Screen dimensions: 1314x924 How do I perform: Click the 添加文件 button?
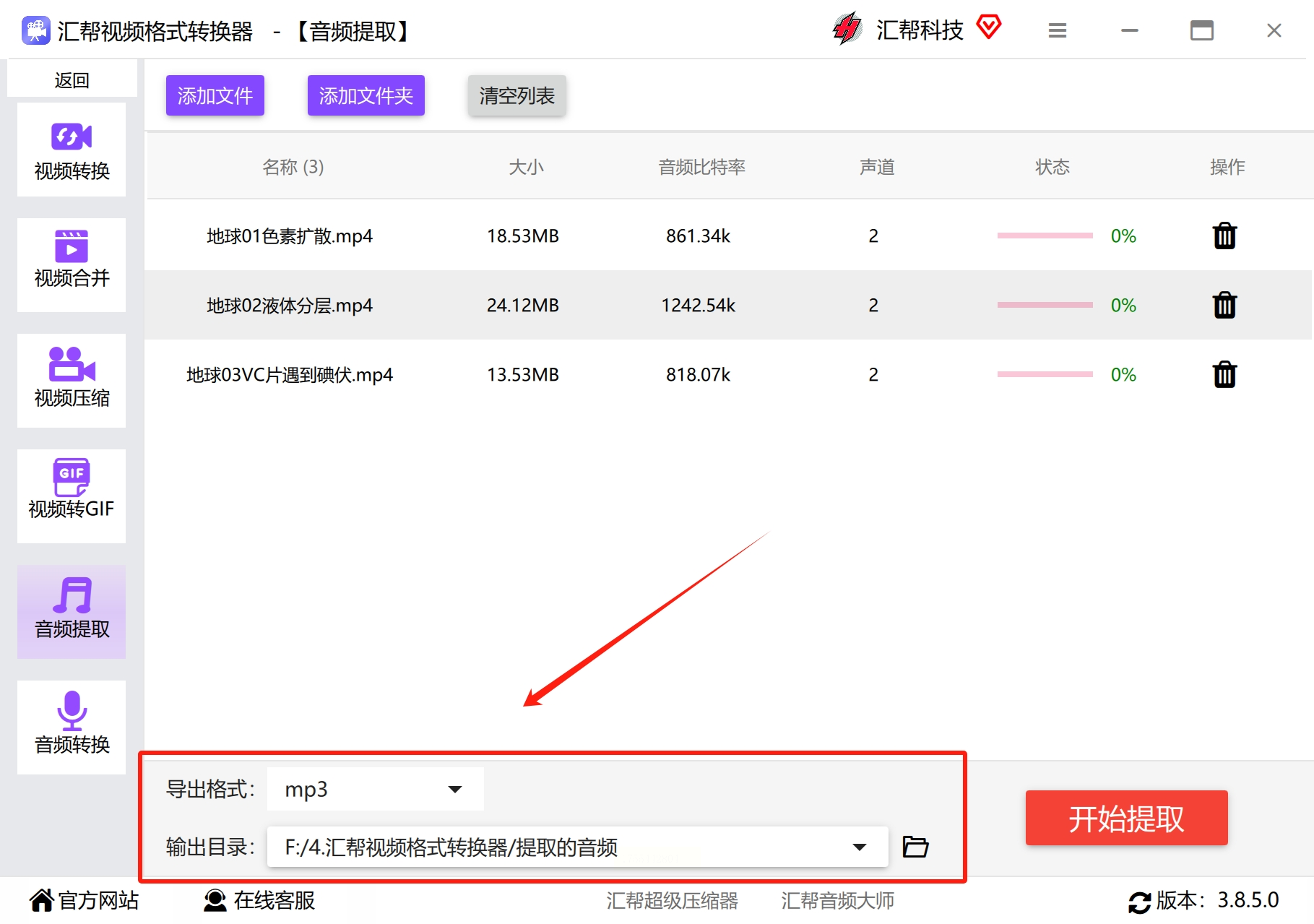(x=215, y=95)
